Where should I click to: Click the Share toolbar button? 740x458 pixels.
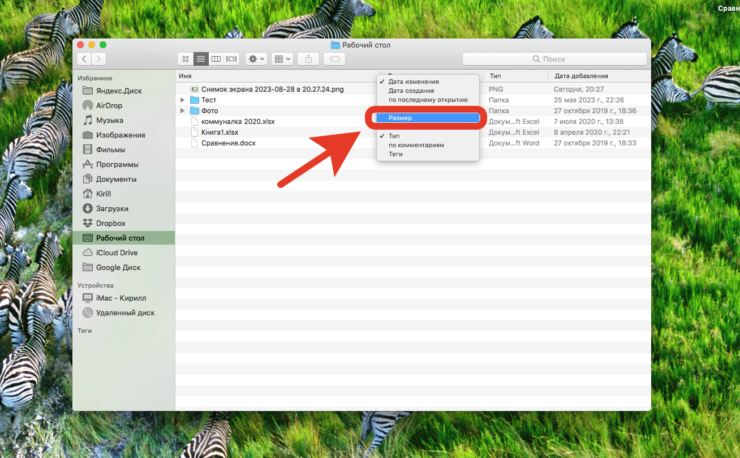coord(308,60)
